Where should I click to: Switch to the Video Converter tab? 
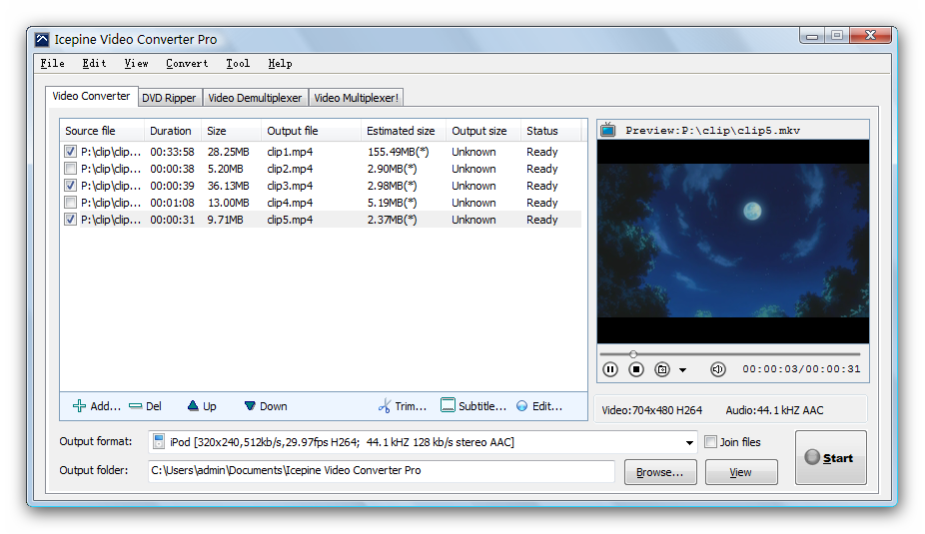(x=91, y=96)
